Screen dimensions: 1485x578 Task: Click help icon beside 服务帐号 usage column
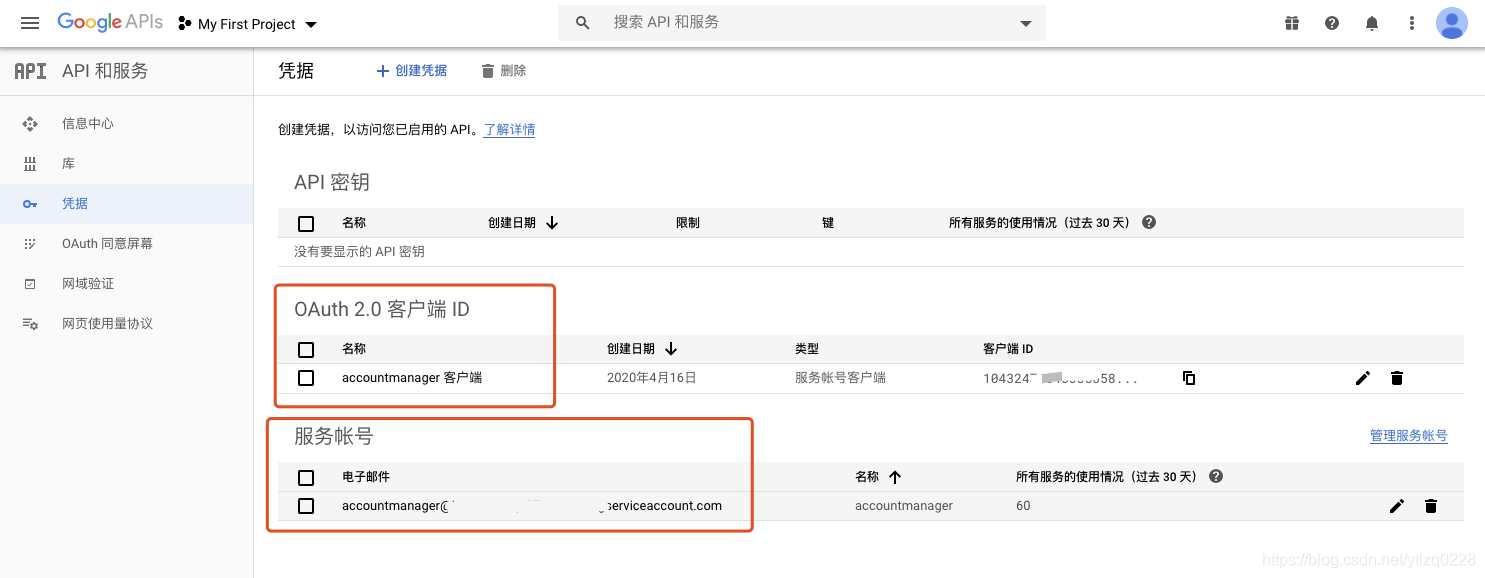tap(1216, 476)
